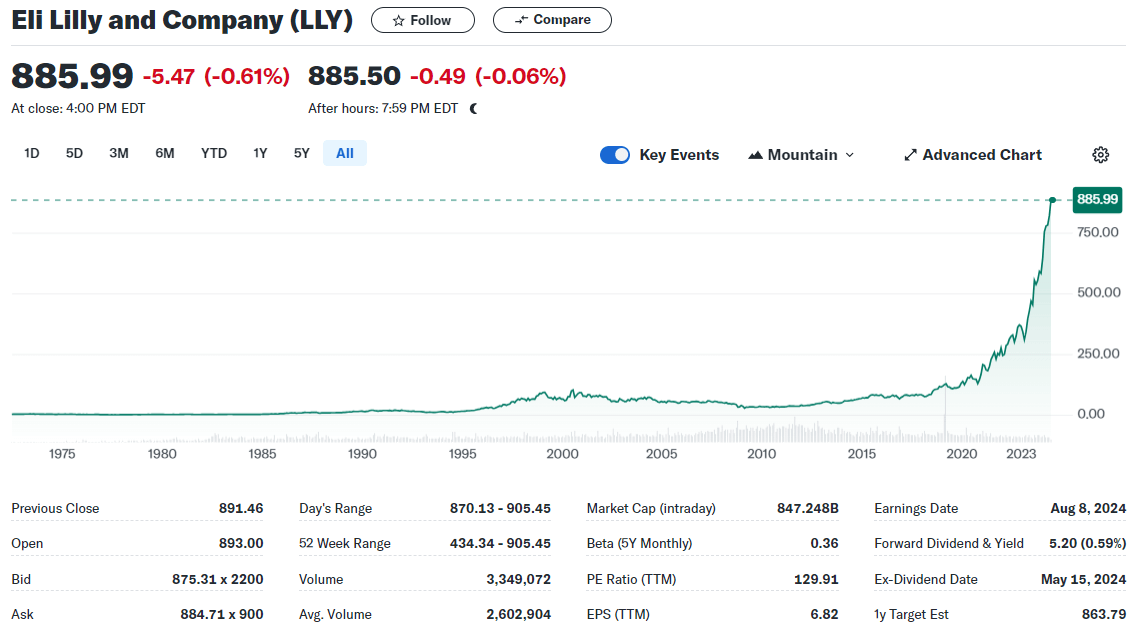1138x636 pixels.
Task: Click EPS (TTM) value 6.82
Action: point(824,614)
